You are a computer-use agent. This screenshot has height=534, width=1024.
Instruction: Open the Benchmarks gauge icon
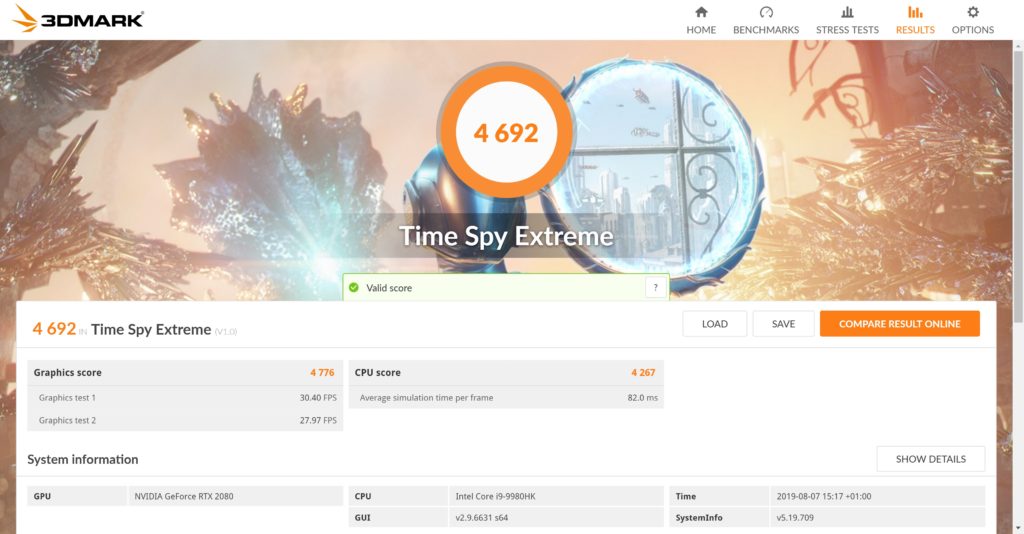pos(766,13)
